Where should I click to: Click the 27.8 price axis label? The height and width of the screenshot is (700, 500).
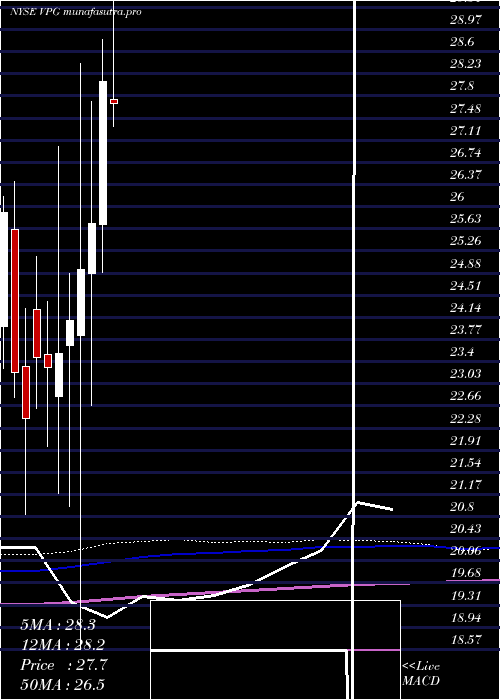(x=462, y=86)
